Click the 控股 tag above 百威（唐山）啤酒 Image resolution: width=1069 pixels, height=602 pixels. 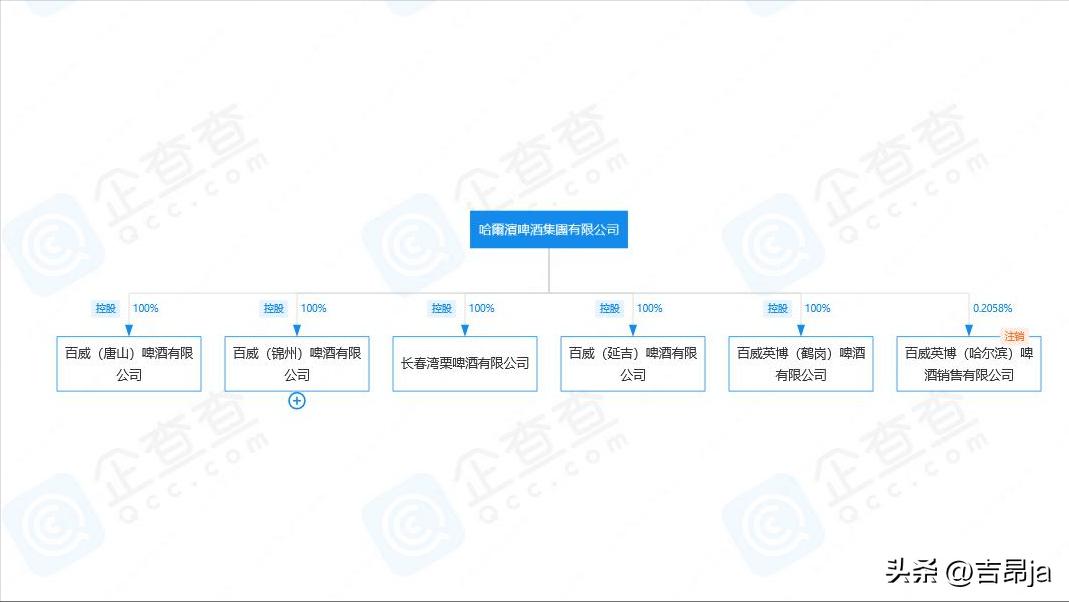pyautogui.click(x=105, y=308)
